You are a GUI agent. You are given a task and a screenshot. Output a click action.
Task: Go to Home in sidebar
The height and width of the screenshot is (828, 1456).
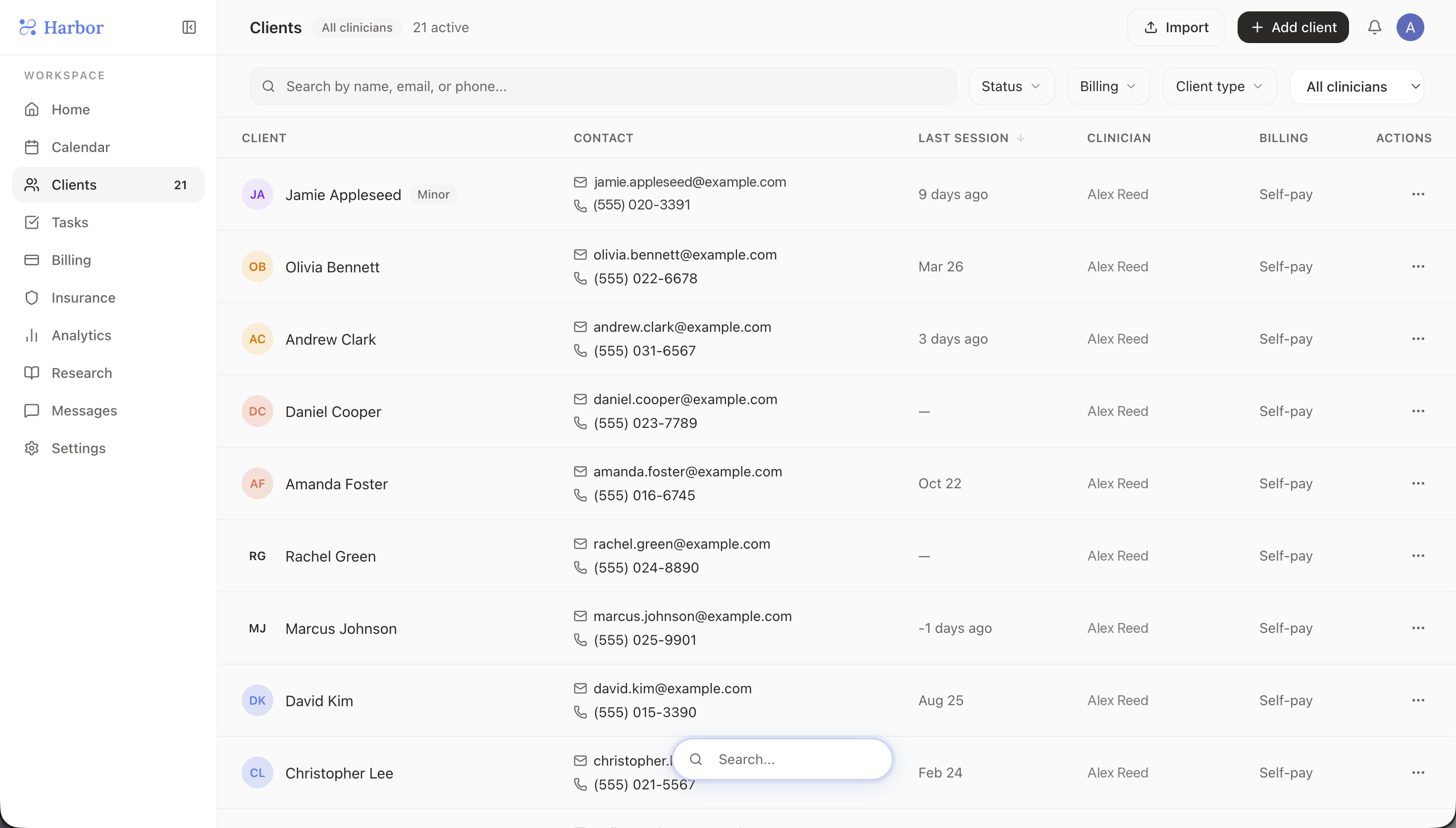pos(108,109)
